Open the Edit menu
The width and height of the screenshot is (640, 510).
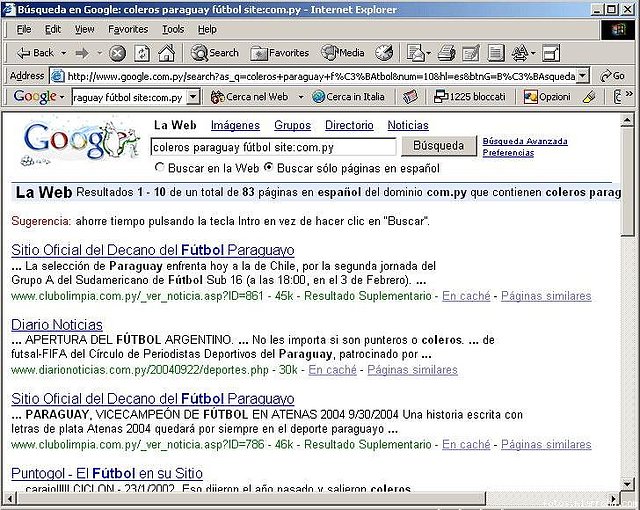click(x=53, y=29)
